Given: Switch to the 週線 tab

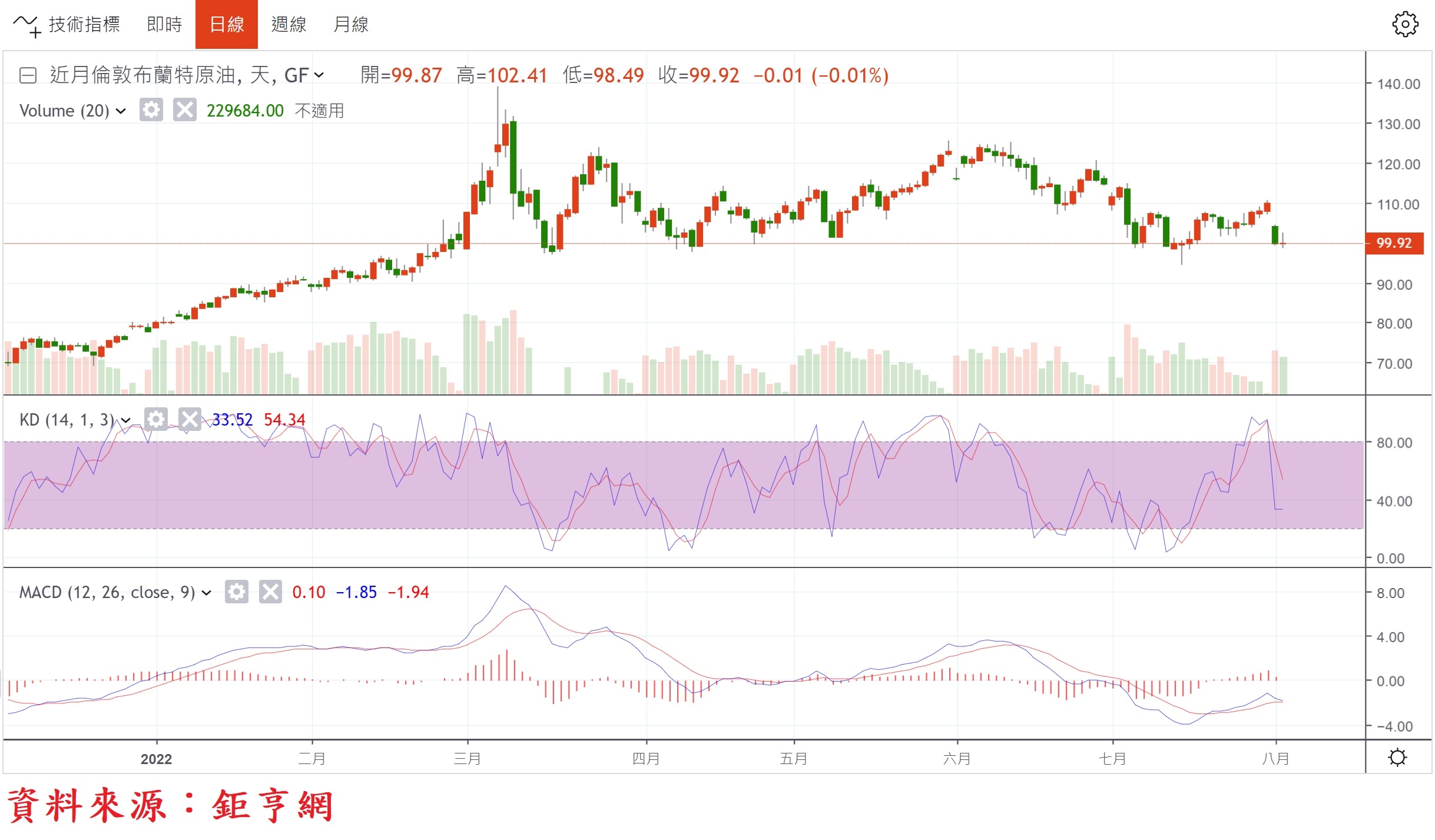Looking at the screenshot, I should coord(289,25).
